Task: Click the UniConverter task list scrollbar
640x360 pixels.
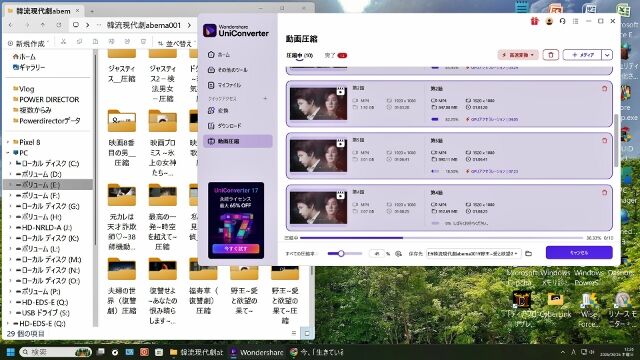Action: pyautogui.click(x=616, y=140)
